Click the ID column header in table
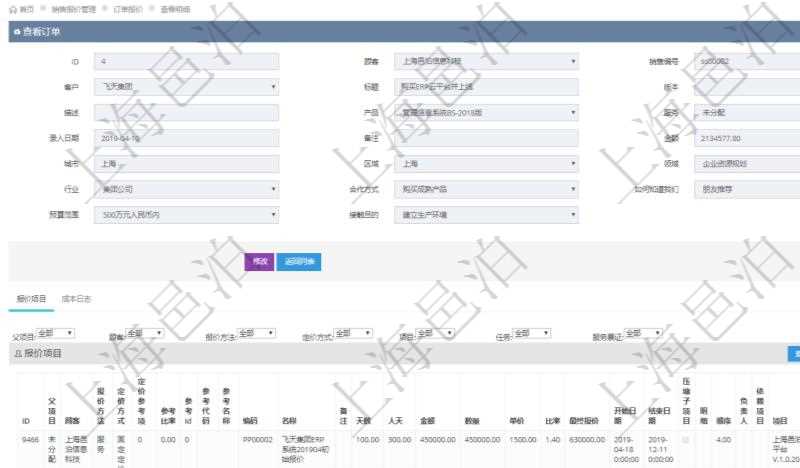 (x=25, y=422)
